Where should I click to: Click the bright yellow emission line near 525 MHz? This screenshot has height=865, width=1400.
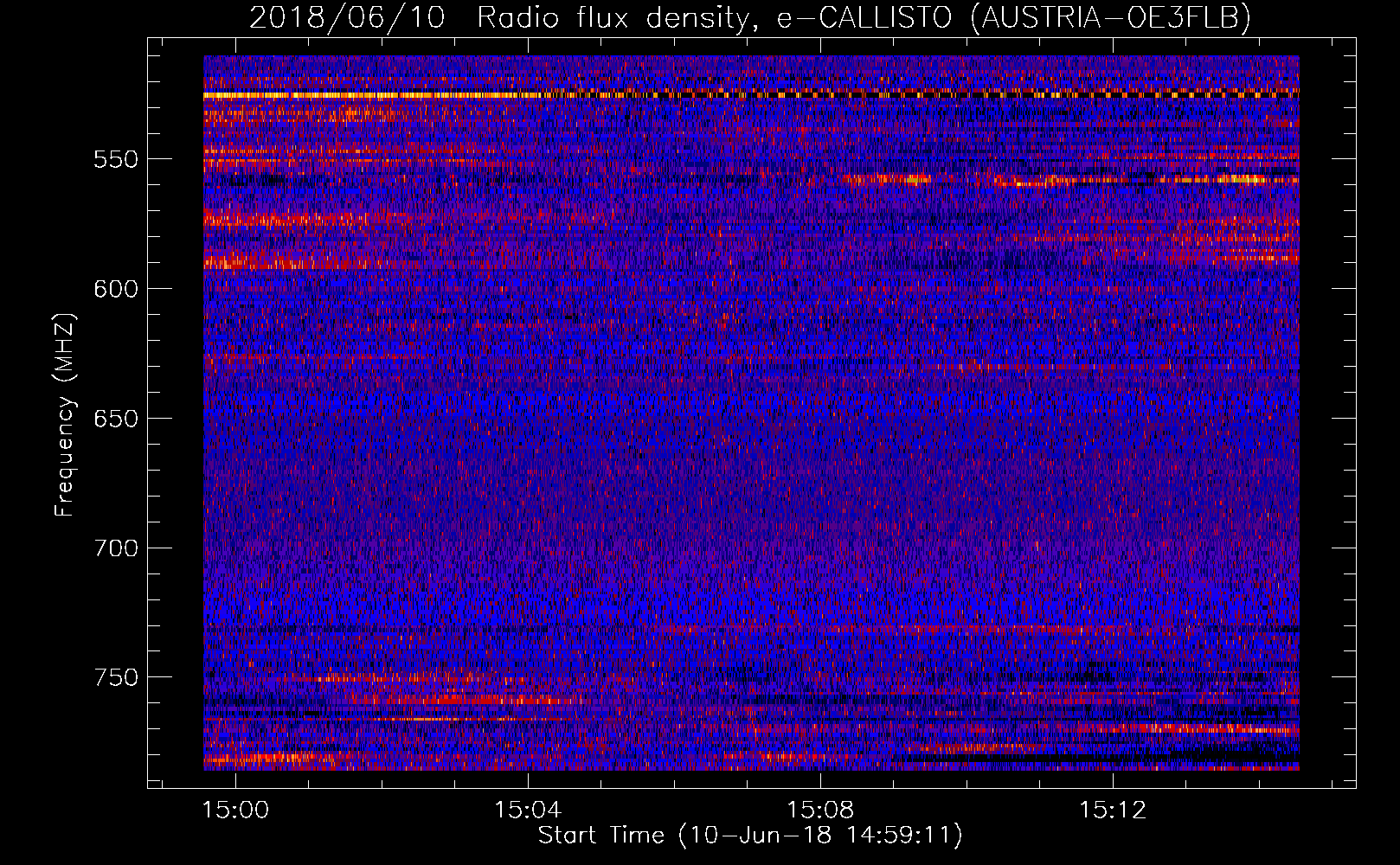(x=751, y=94)
